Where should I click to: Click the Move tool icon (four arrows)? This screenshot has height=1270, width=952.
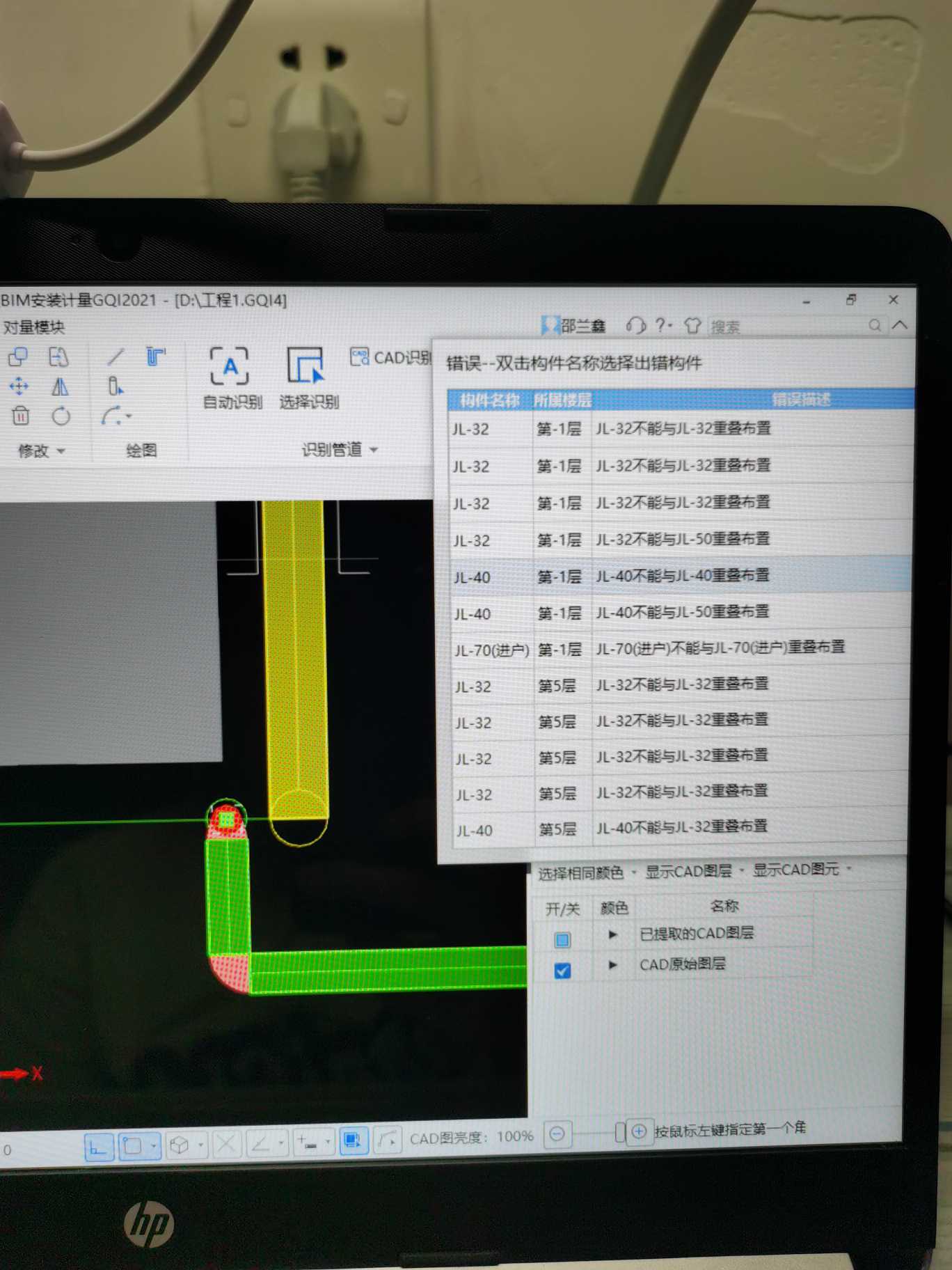point(19,386)
